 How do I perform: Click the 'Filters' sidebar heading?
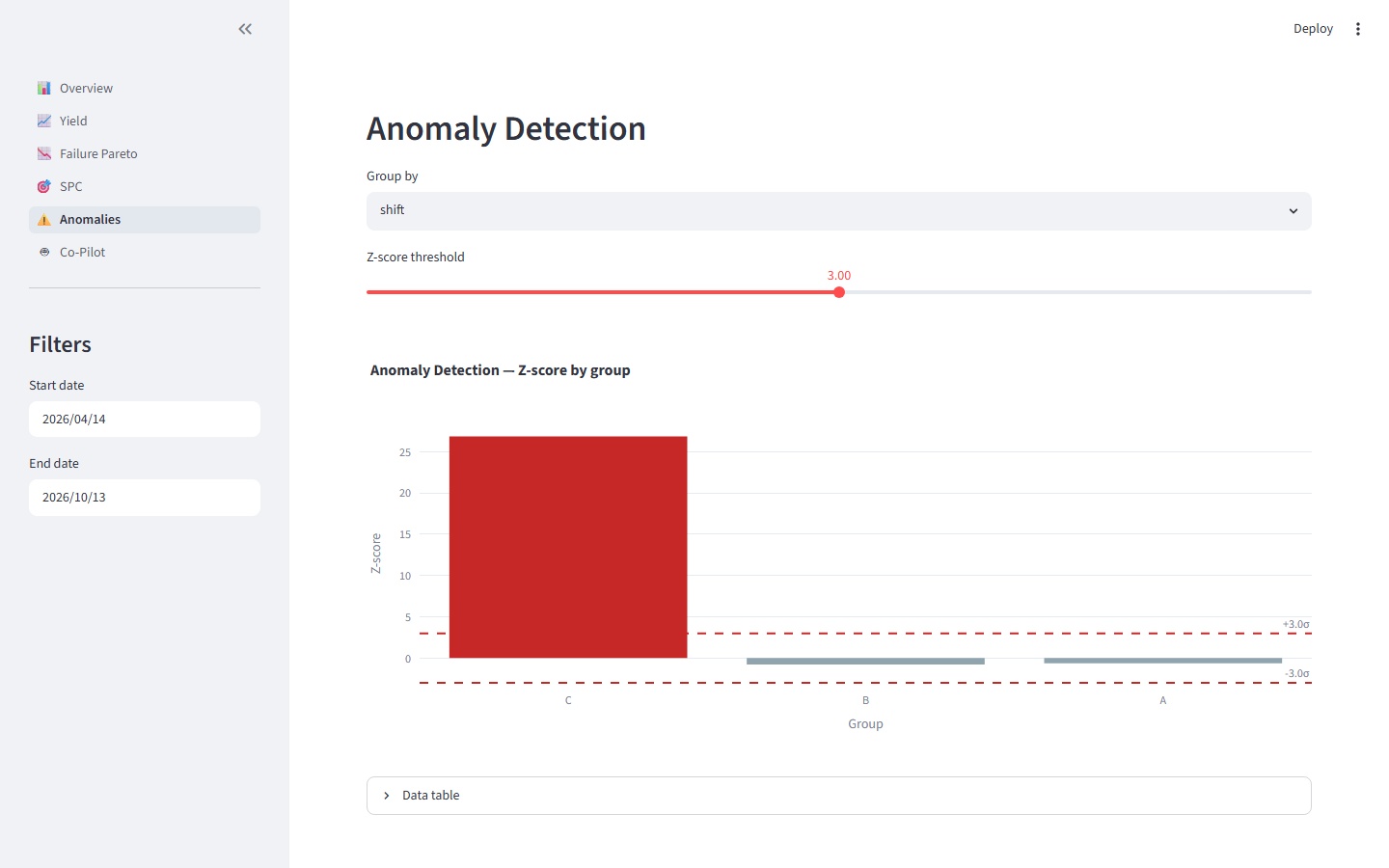(60, 344)
